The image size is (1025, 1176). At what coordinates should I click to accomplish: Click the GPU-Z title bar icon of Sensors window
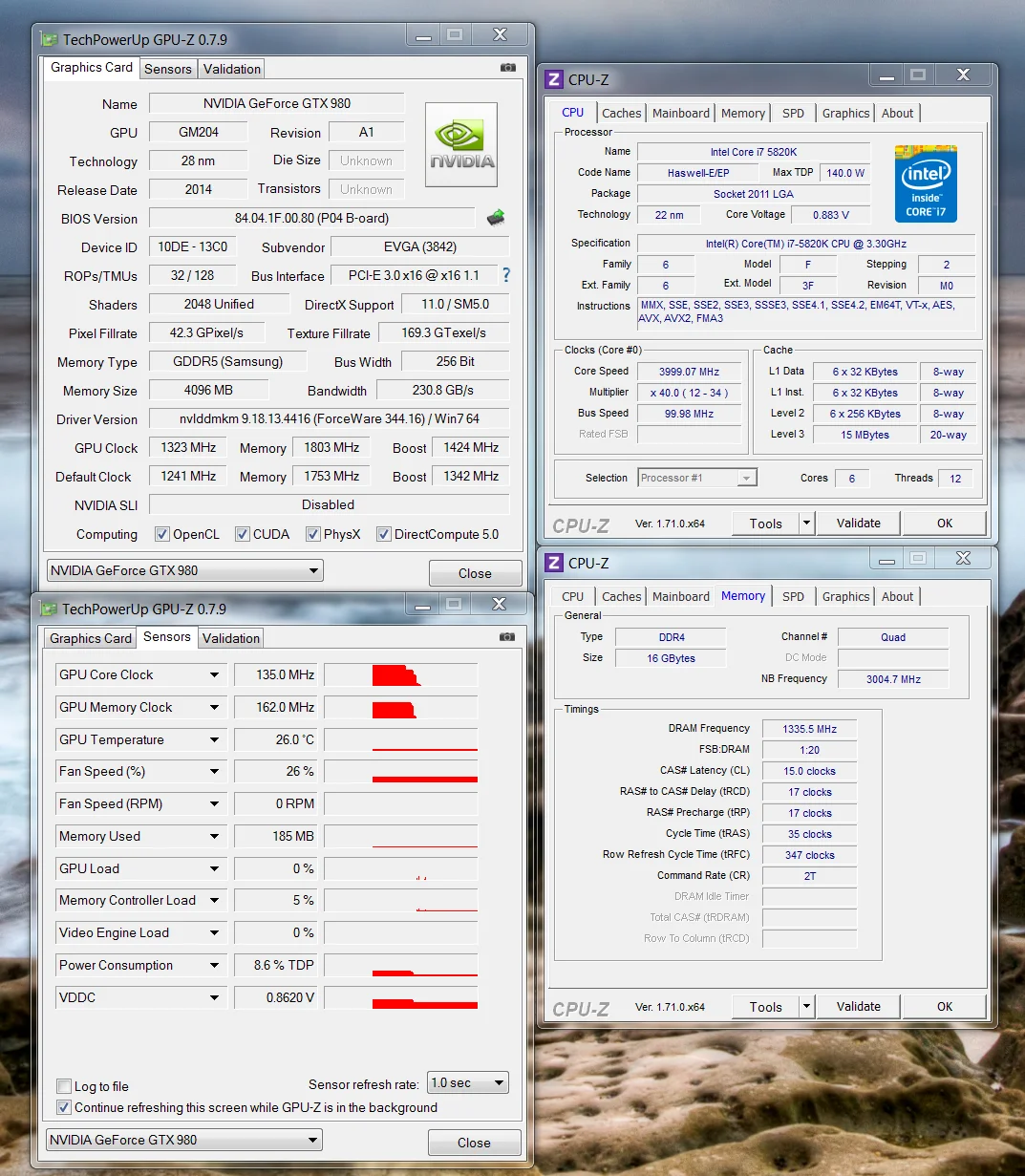tap(49, 609)
